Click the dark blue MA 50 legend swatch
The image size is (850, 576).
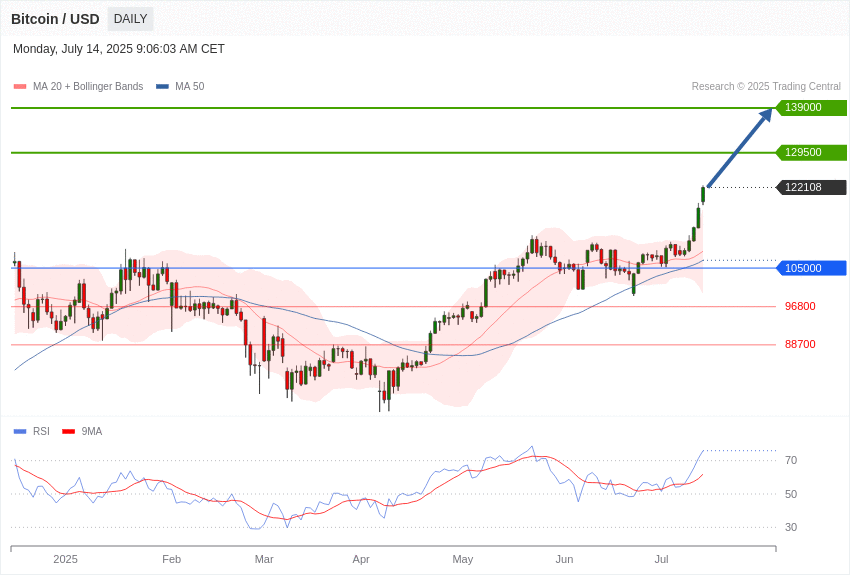point(162,87)
